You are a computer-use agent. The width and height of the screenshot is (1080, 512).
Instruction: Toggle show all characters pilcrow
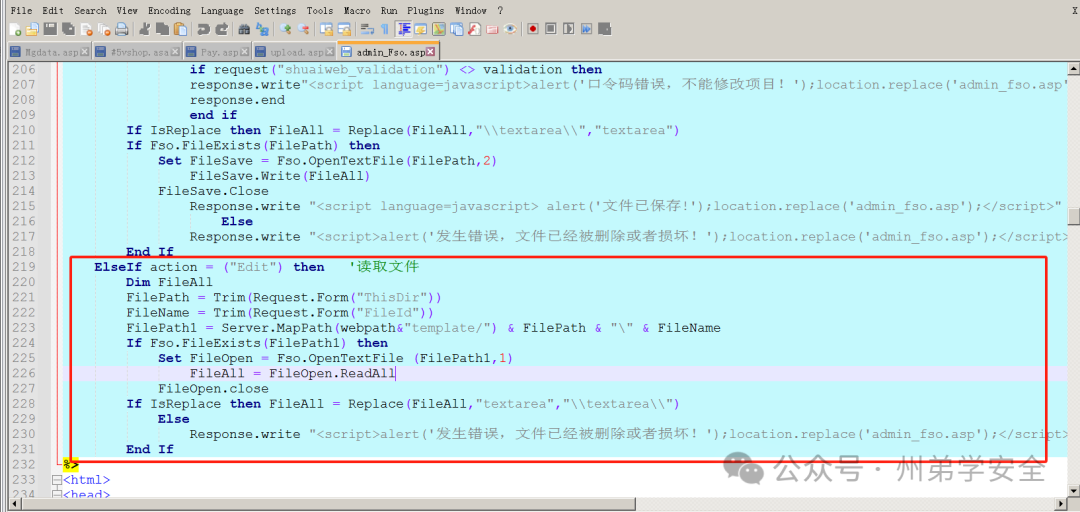coord(384,29)
